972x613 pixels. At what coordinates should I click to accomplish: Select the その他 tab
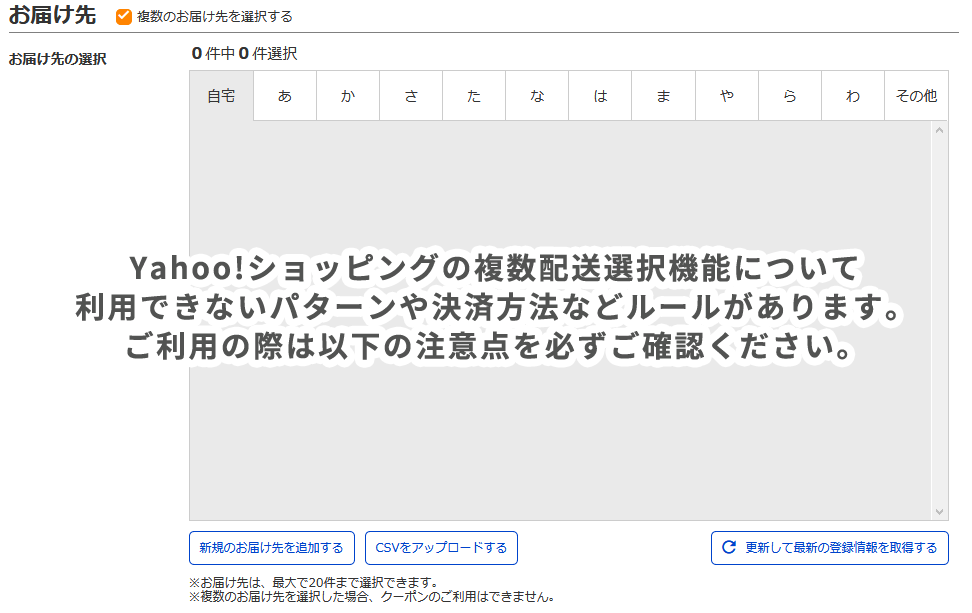point(916,95)
